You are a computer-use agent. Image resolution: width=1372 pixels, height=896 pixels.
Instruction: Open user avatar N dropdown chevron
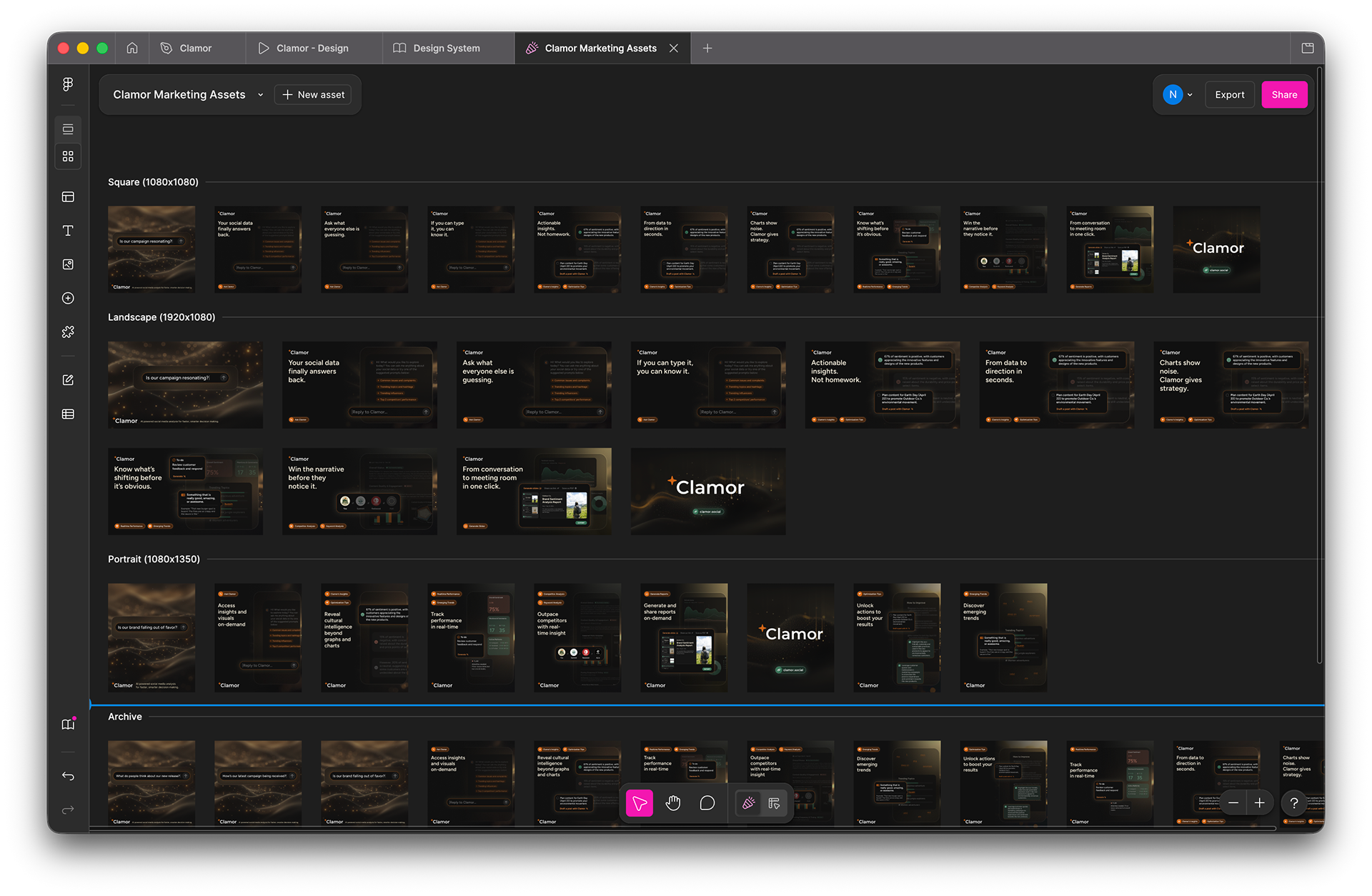coord(1190,95)
